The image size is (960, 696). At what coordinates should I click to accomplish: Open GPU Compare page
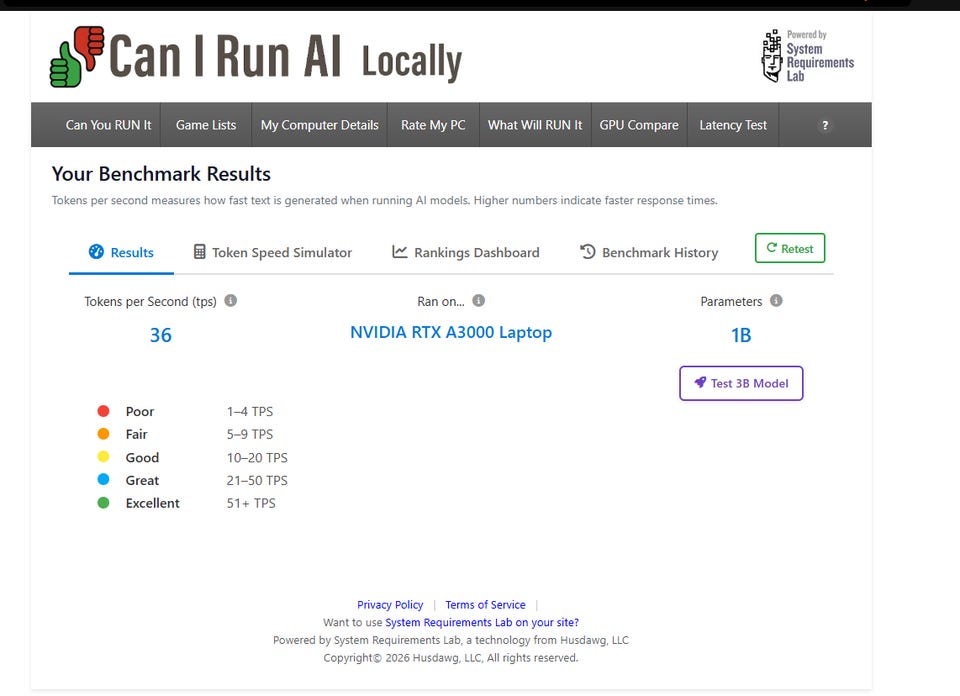point(639,125)
